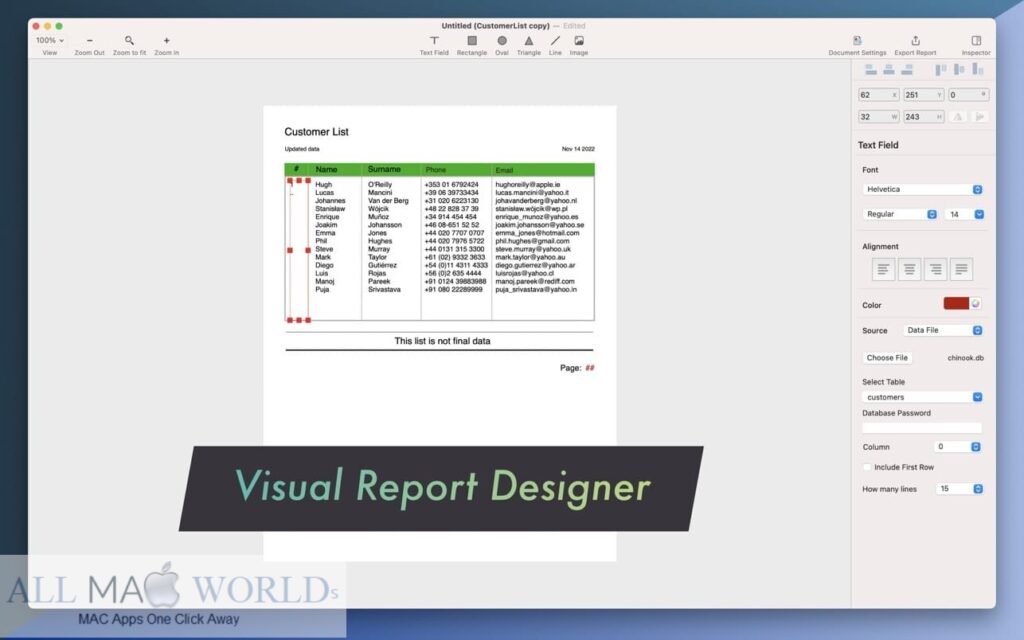
Task: Click the green macOS zoom window button
Action: pyautogui.click(x=59, y=26)
